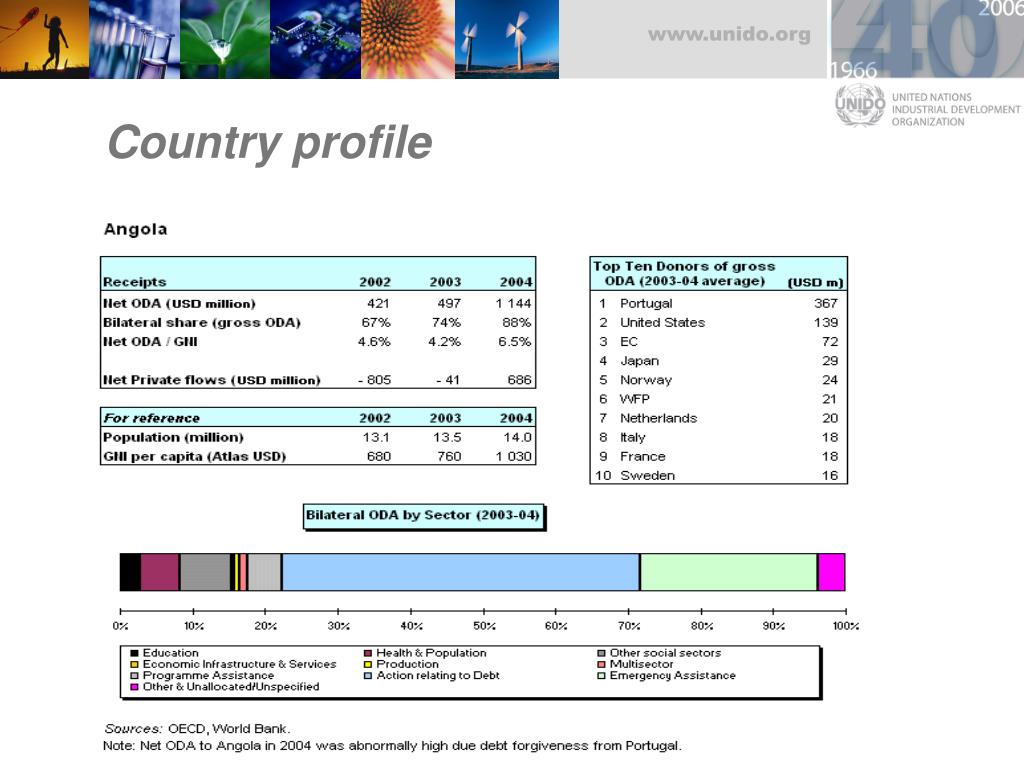Viewport: 1024px width, 768px height.
Task: Click the 'Net ODA (USD million)' row label
Action: (x=179, y=304)
